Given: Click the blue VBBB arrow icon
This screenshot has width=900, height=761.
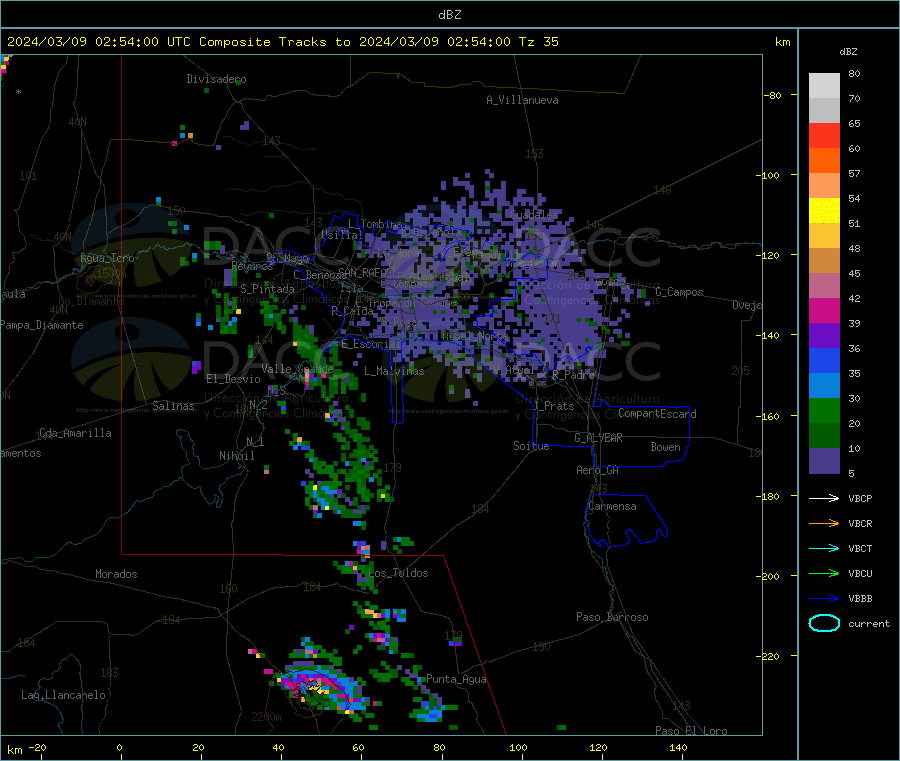Looking at the screenshot, I should click(824, 599).
